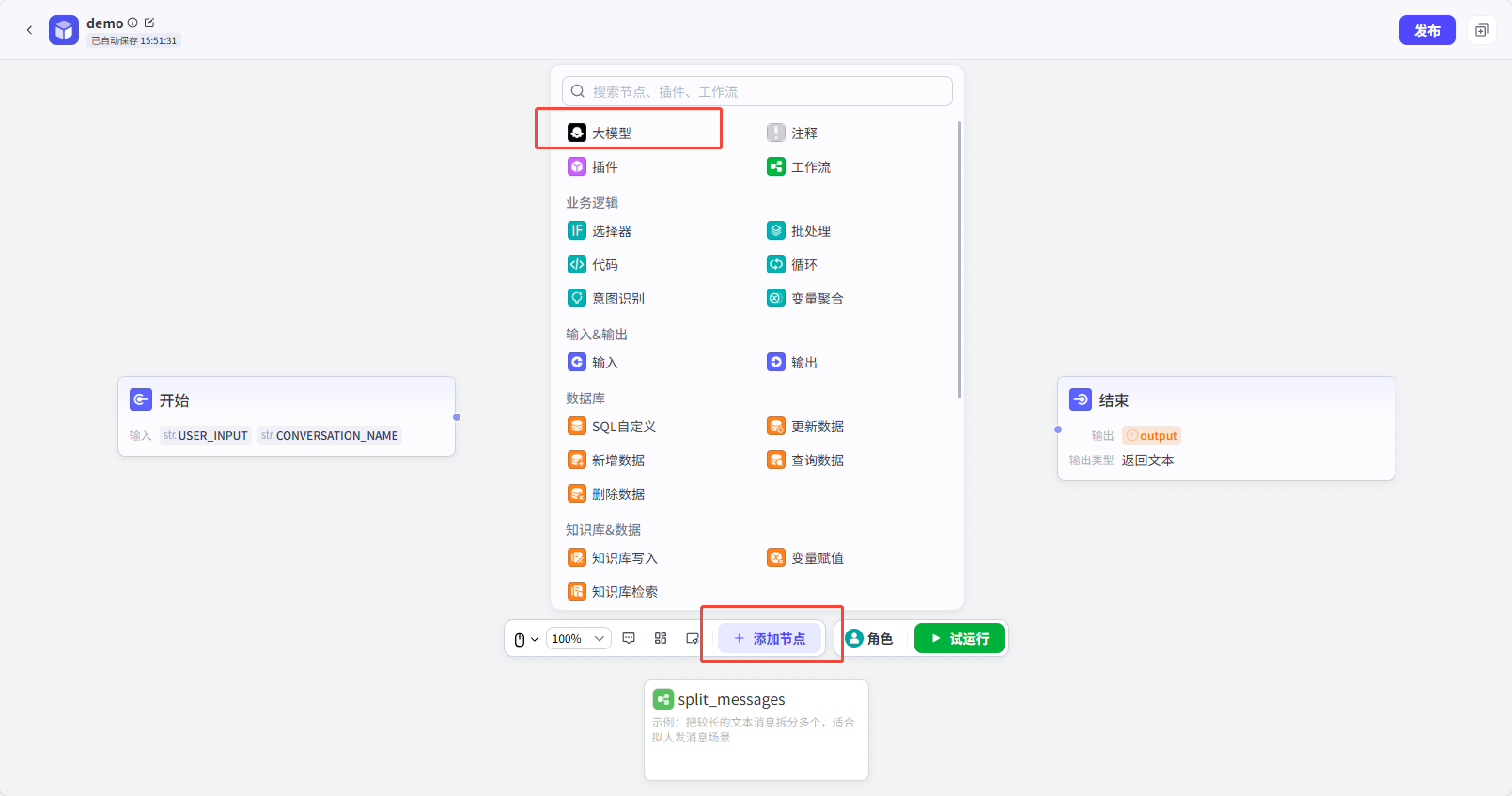Click the 添加节点 button

(x=770, y=639)
